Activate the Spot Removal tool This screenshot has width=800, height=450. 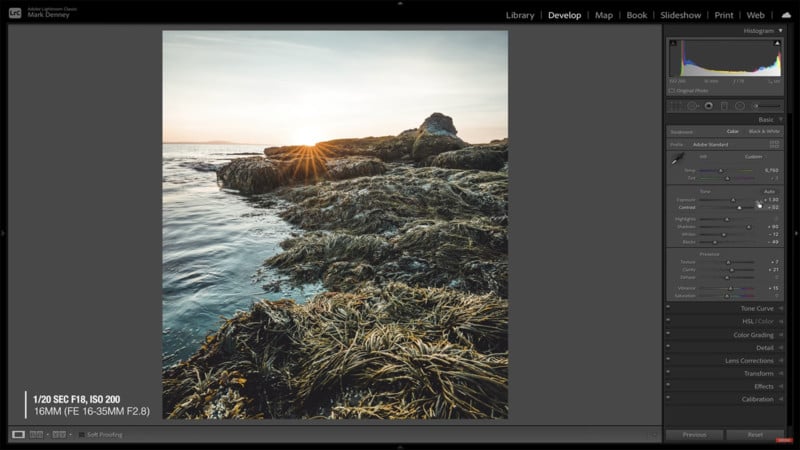click(692, 105)
